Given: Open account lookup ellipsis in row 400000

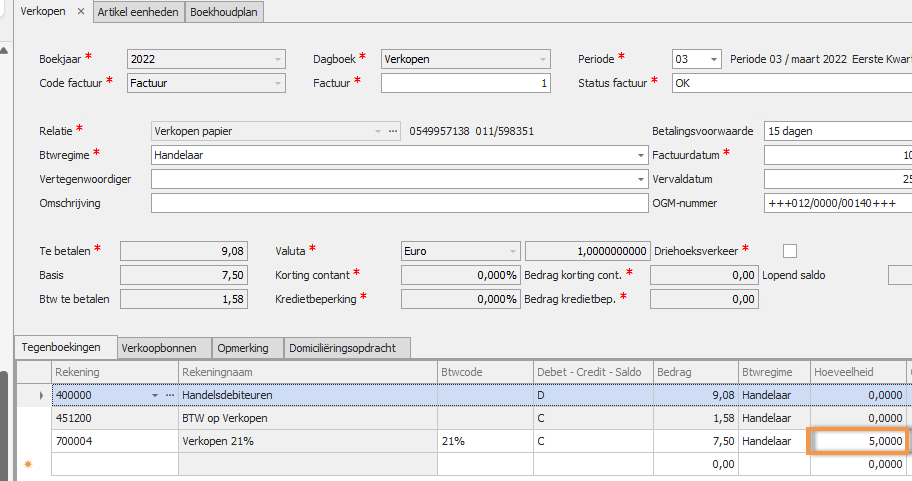Looking at the screenshot, I should pyautogui.click(x=169, y=396).
